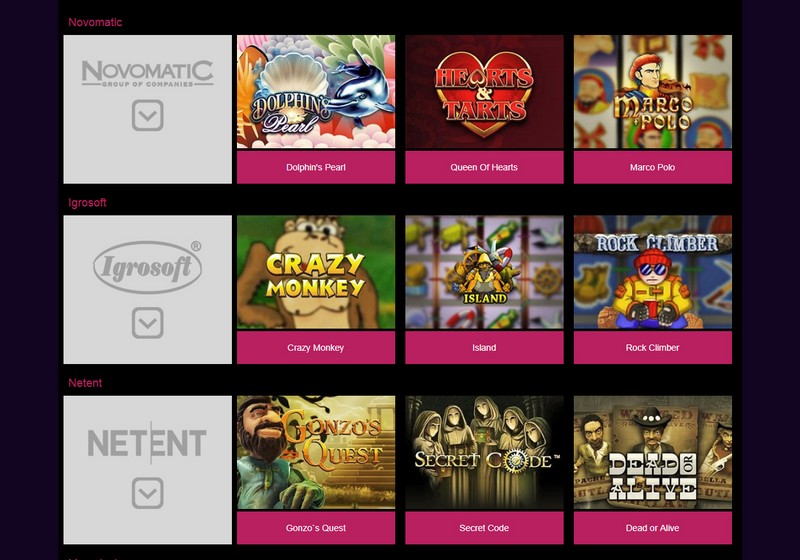Open the Rock Climber game image

653,272
